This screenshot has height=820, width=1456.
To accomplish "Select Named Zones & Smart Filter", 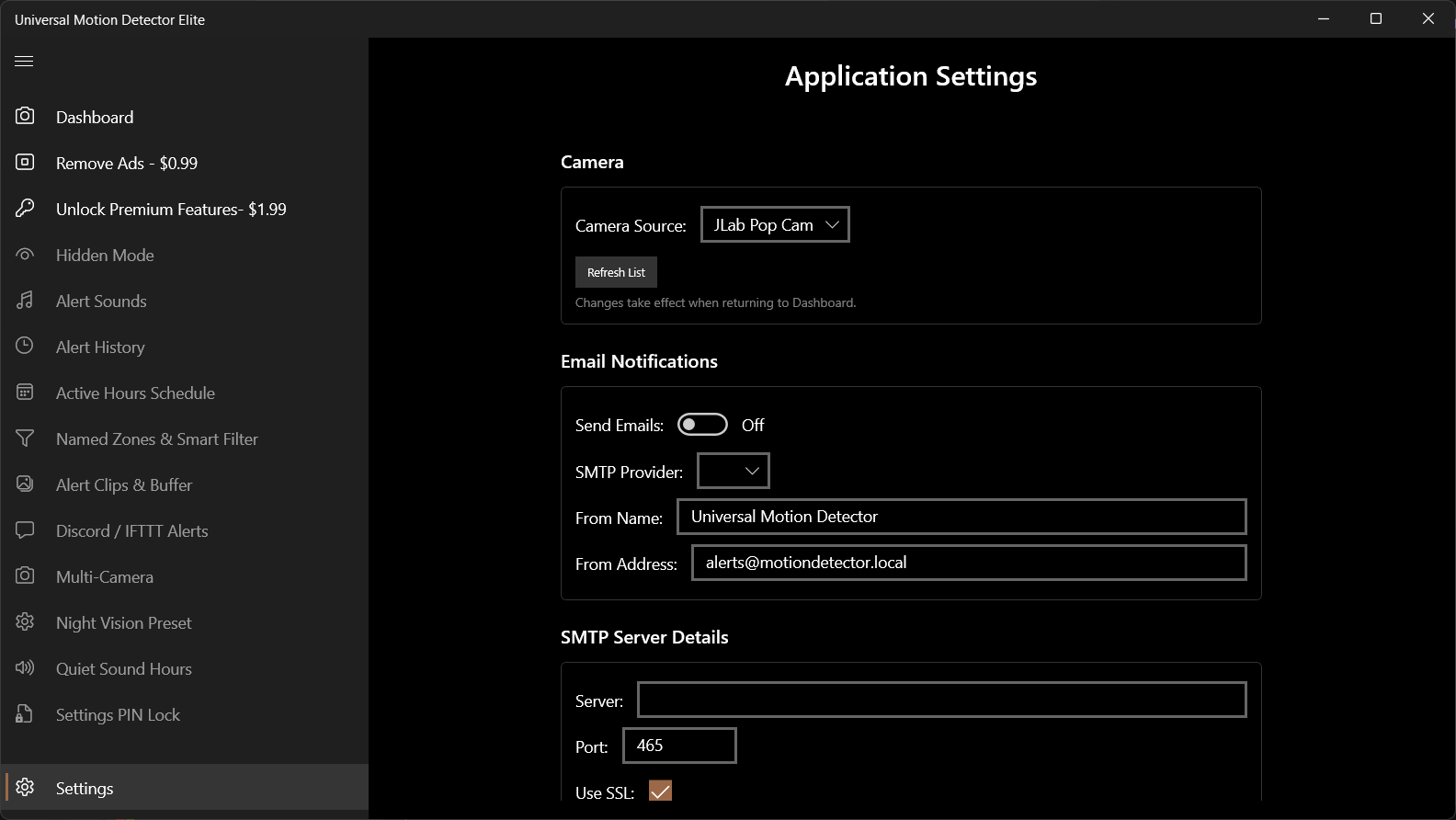I will click(x=184, y=438).
